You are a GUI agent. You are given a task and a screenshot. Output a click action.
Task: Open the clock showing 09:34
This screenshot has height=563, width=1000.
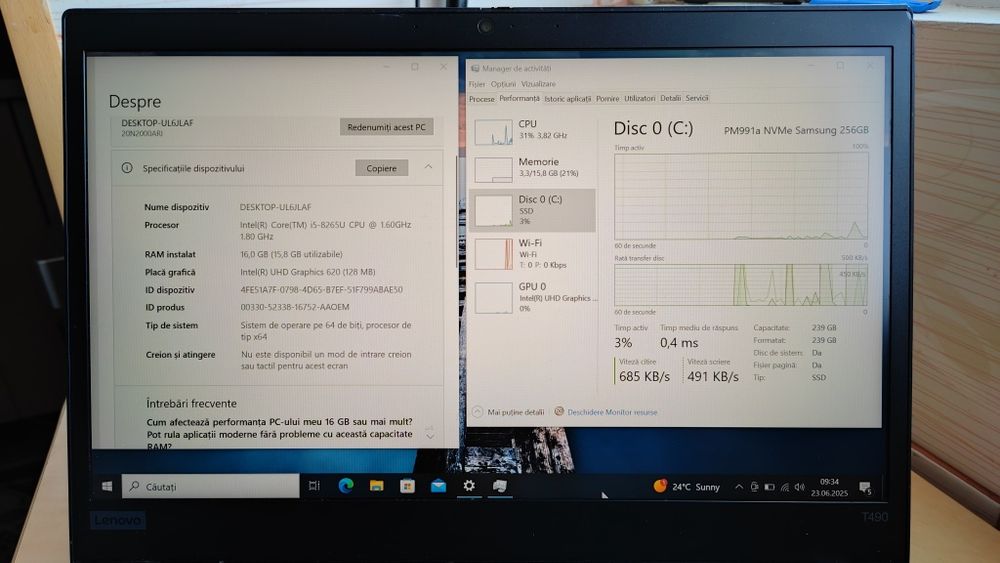click(x=829, y=487)
